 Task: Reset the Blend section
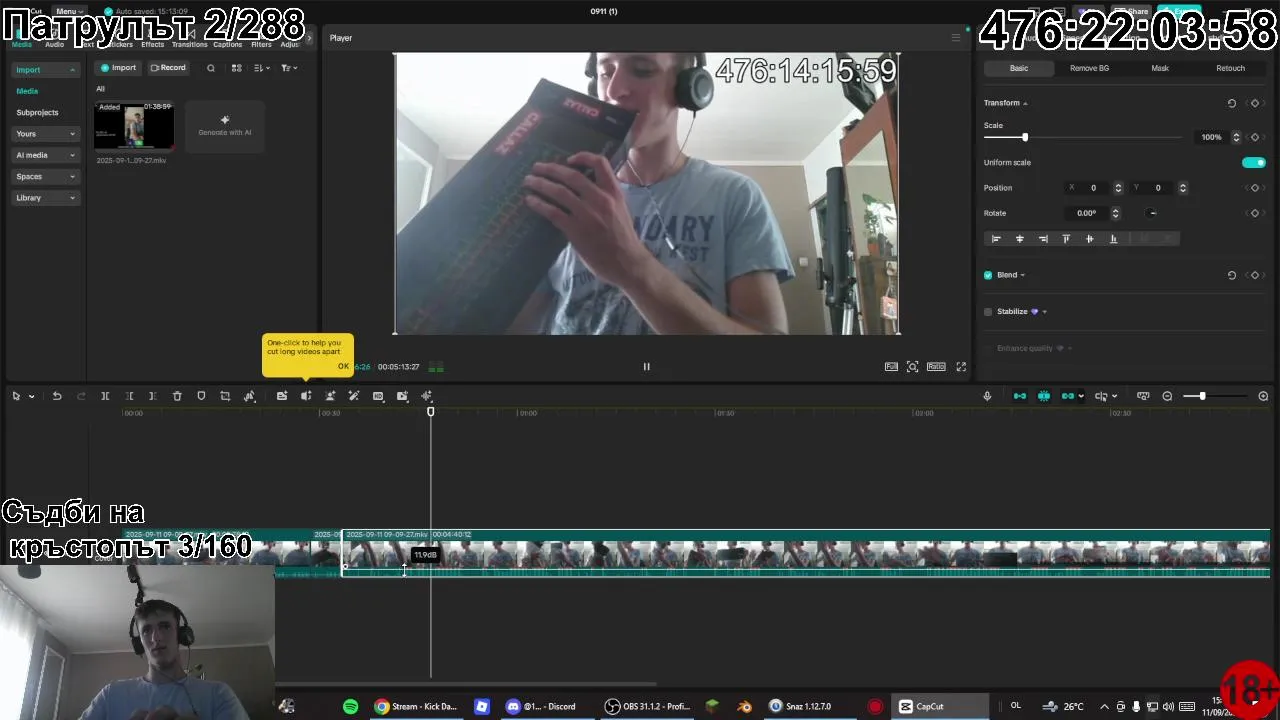[1231, 275]
